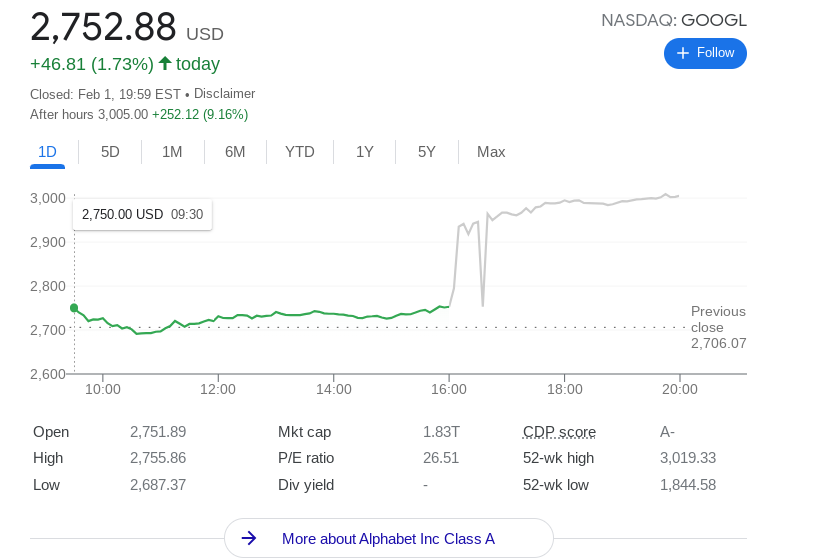Click the 16:00 axis label
The width and height of the screenshot is (825, 559).
tap(449, 390)
